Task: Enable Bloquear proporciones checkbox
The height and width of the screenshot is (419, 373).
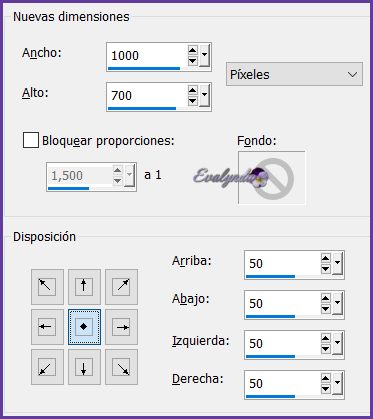Action: (31, 141)
